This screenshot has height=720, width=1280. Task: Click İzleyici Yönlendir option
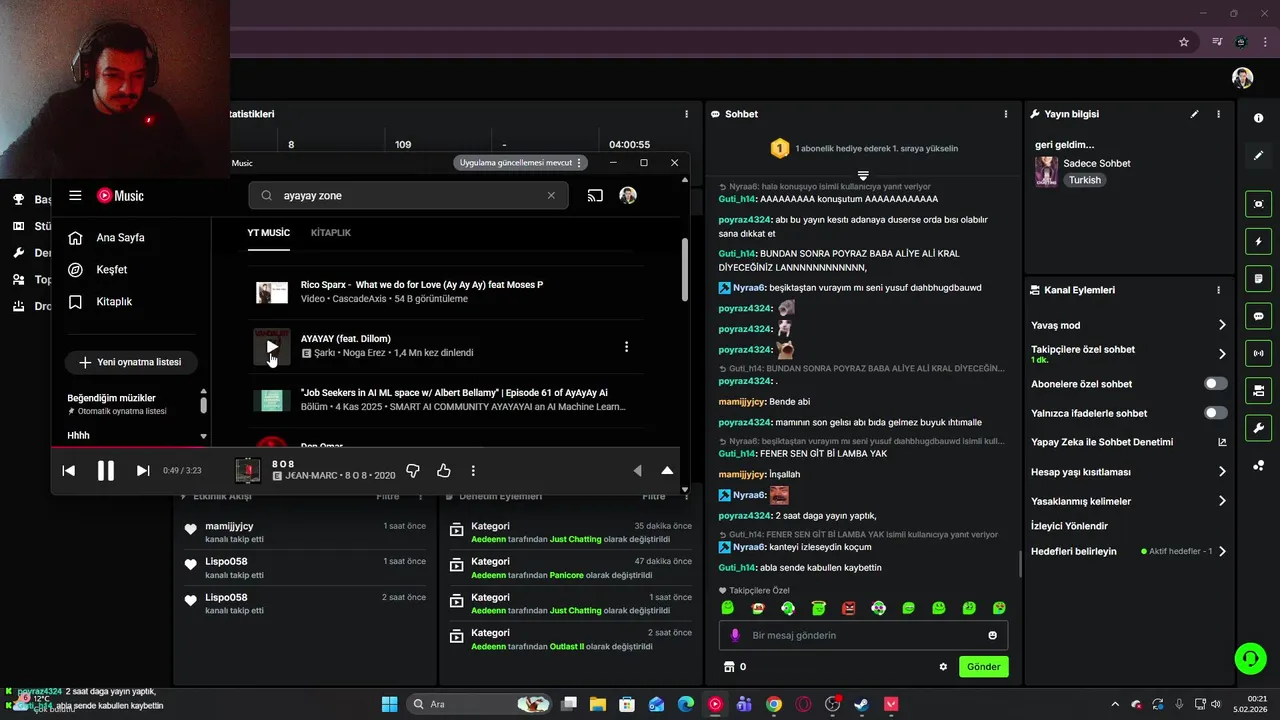click(1069, 526)
